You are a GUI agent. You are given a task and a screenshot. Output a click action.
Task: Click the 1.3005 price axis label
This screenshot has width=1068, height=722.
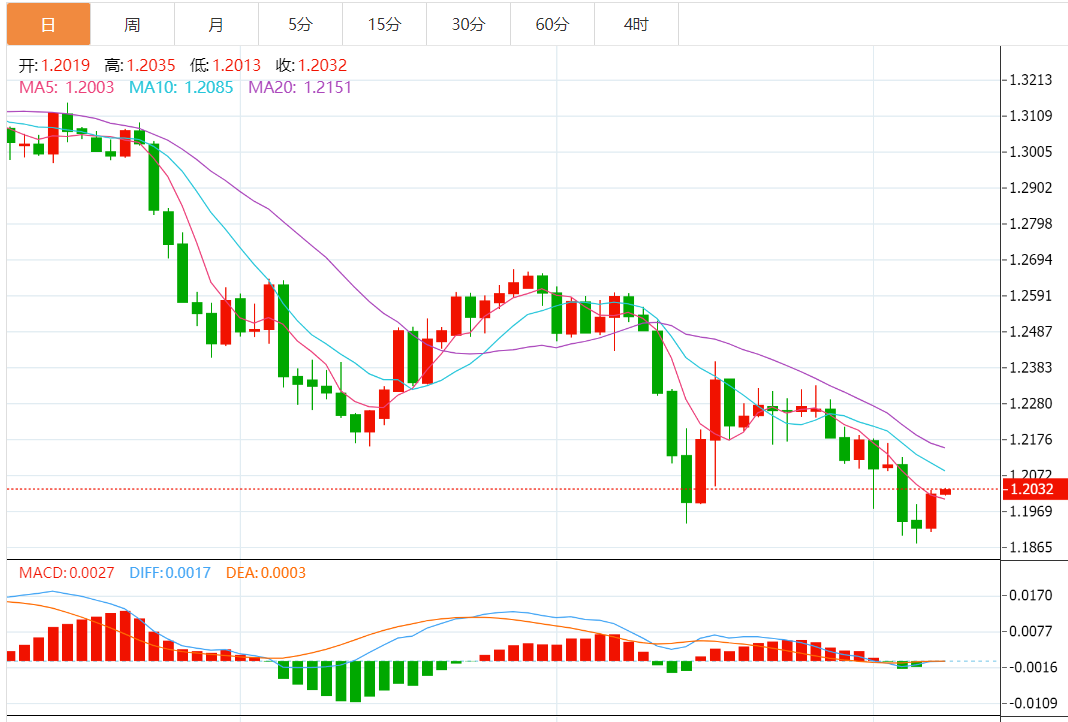tap(1031, 152)
